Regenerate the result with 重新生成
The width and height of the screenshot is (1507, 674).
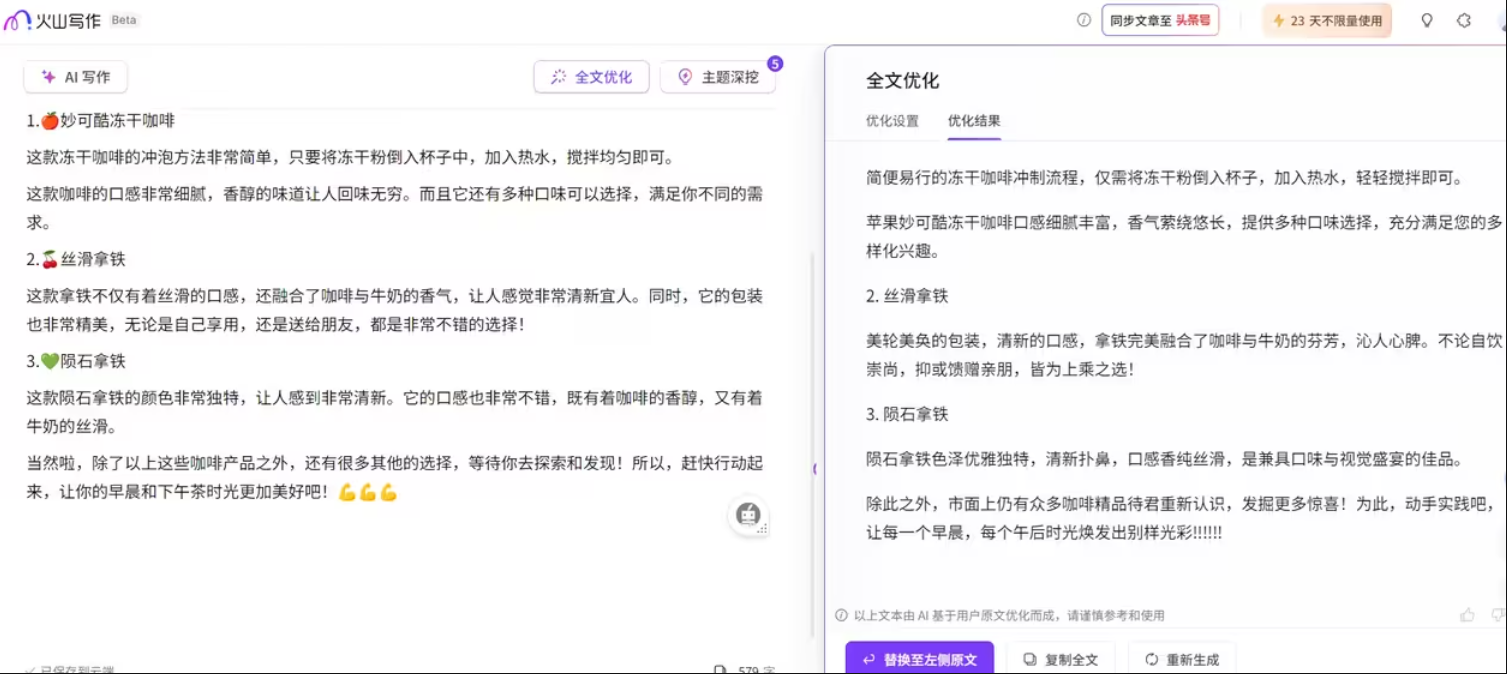[1182, 659]
